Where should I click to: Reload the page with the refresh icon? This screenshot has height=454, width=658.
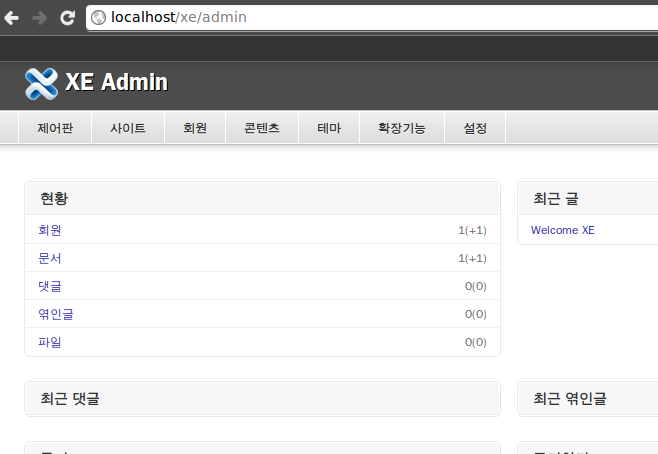point(67,18)
